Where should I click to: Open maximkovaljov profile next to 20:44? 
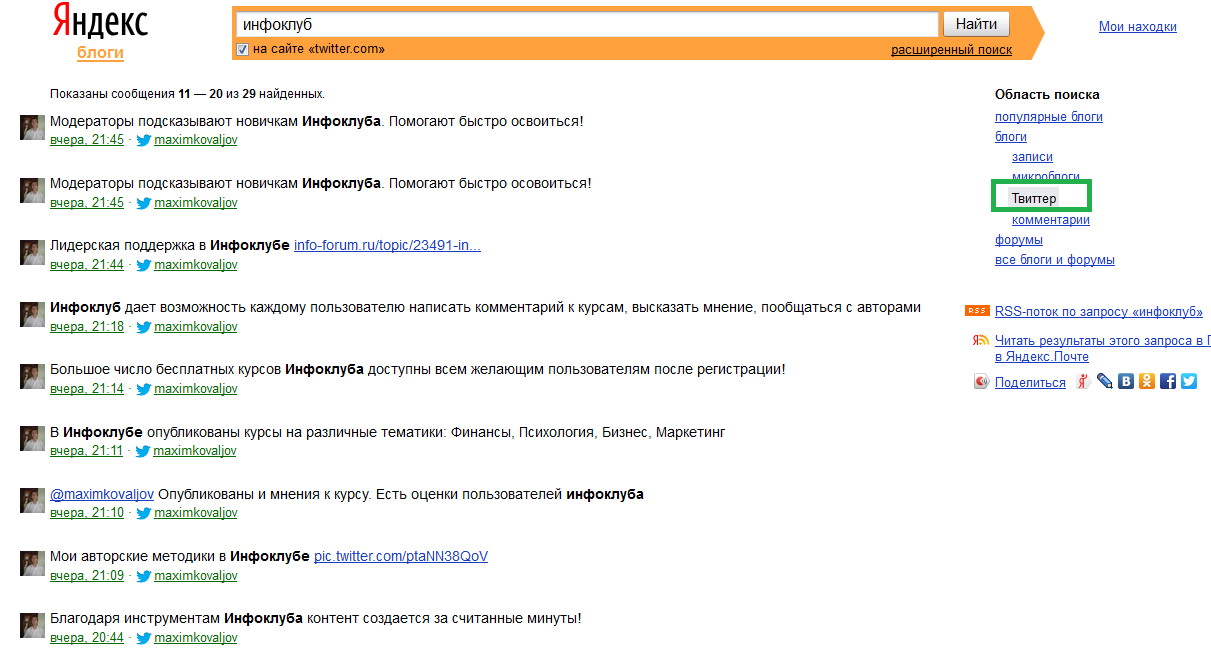tap(196, 638)
